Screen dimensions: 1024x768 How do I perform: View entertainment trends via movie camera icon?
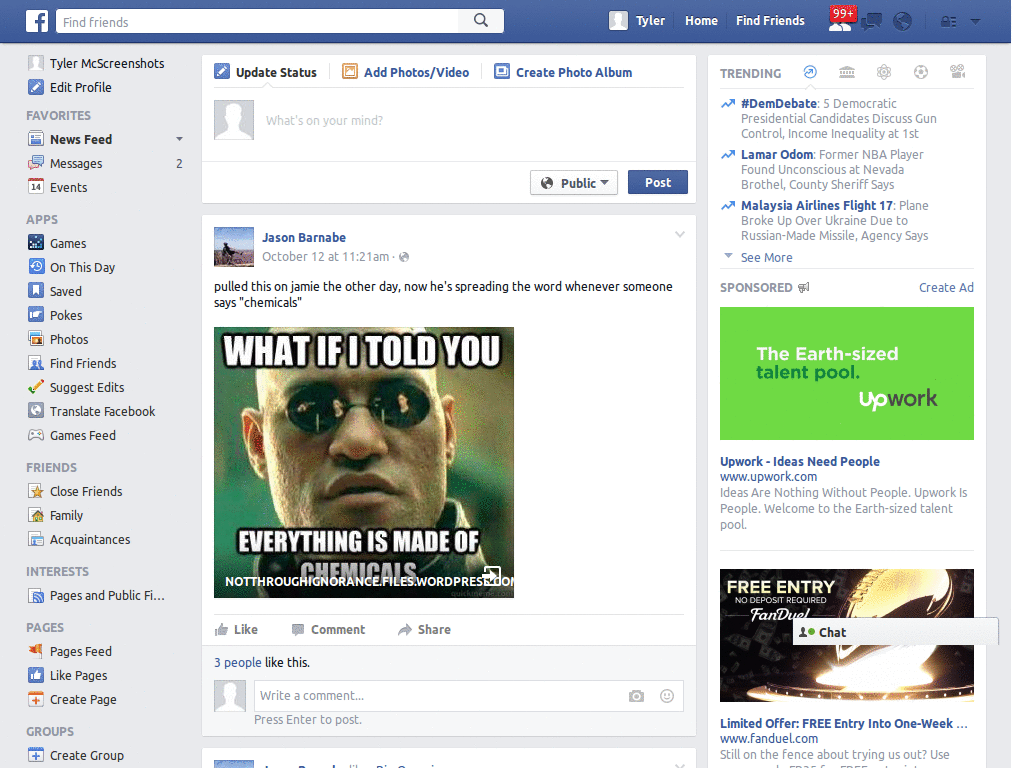click(957, 72)
